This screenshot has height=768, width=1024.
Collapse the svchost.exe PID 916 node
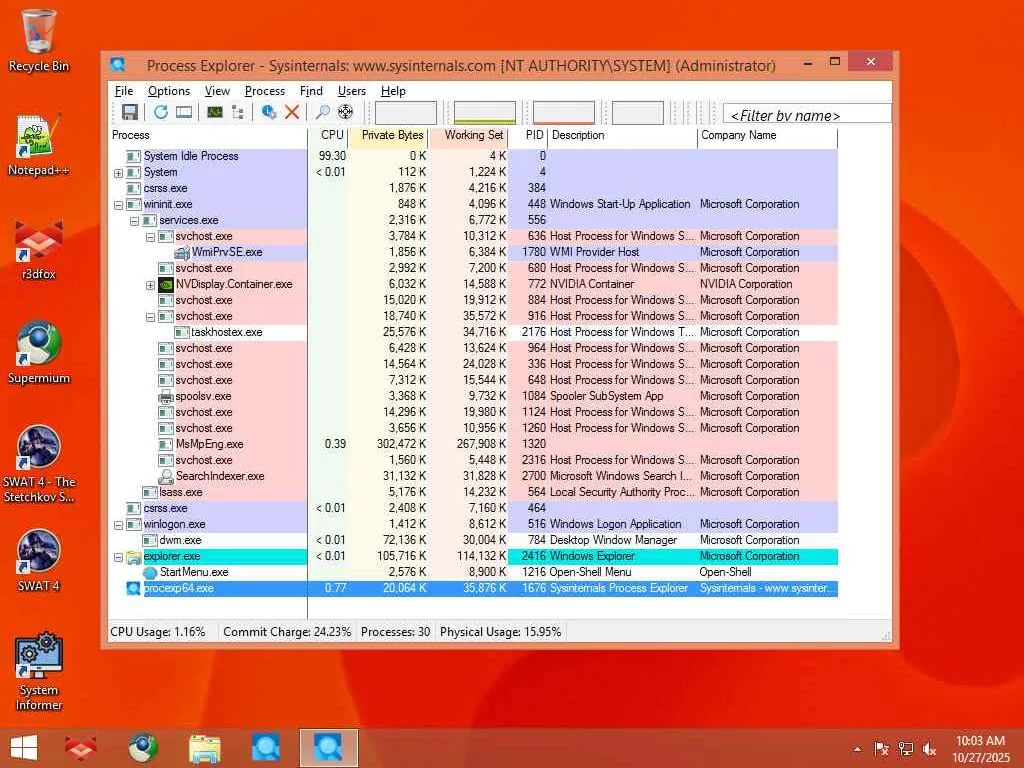[150, 317]
